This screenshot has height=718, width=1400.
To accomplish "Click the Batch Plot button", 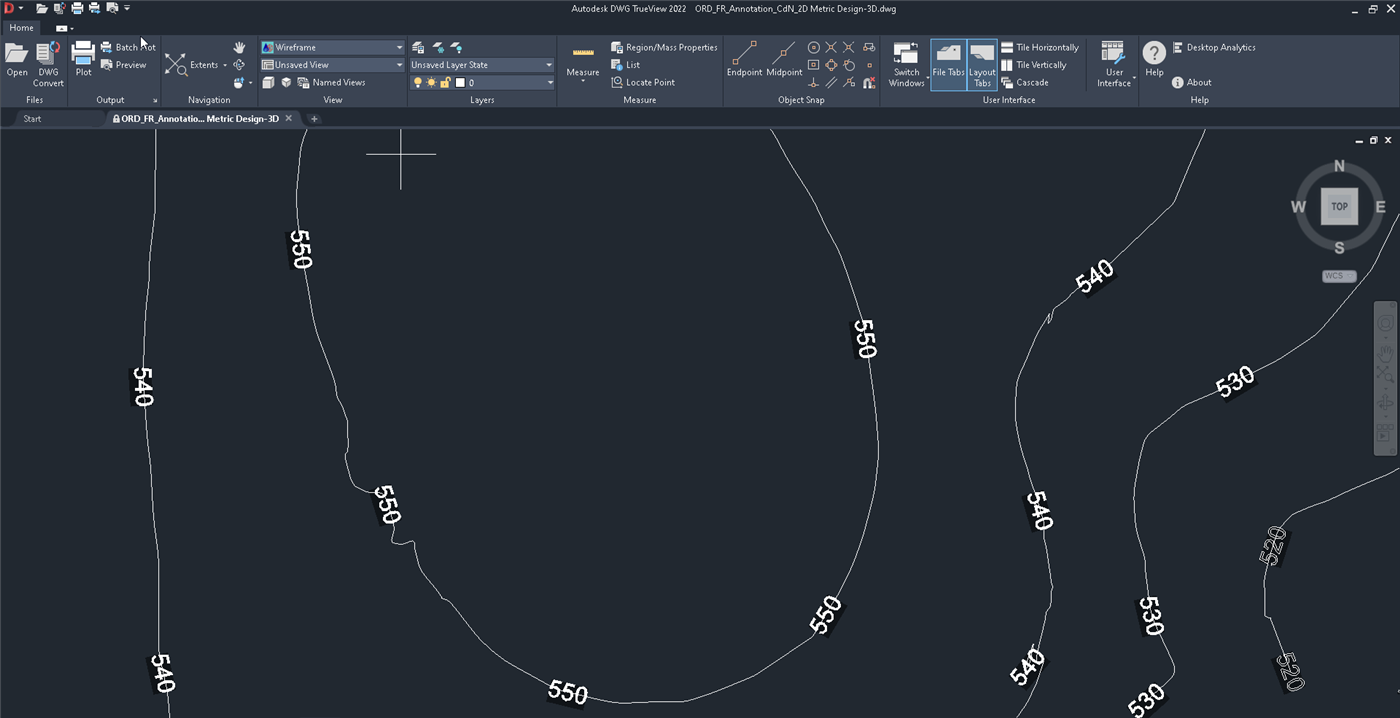I will (x=128, y=47).
